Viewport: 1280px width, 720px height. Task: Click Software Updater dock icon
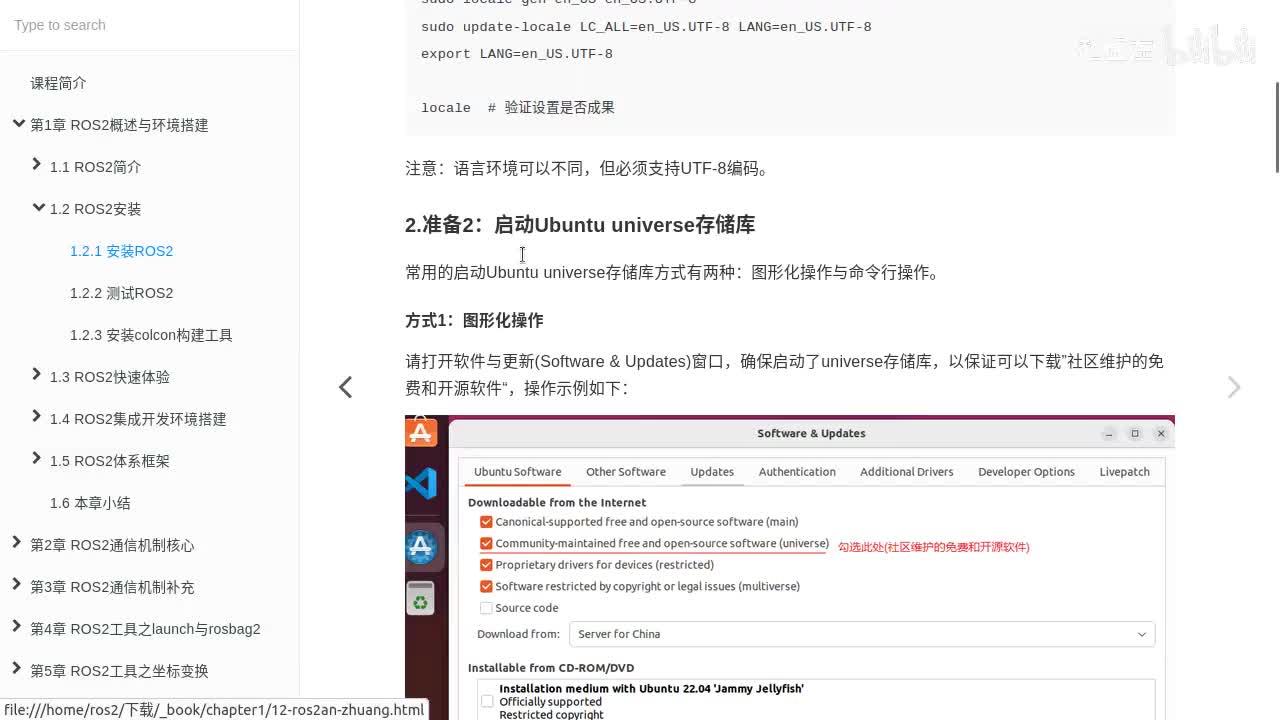(x=421, y=547)
